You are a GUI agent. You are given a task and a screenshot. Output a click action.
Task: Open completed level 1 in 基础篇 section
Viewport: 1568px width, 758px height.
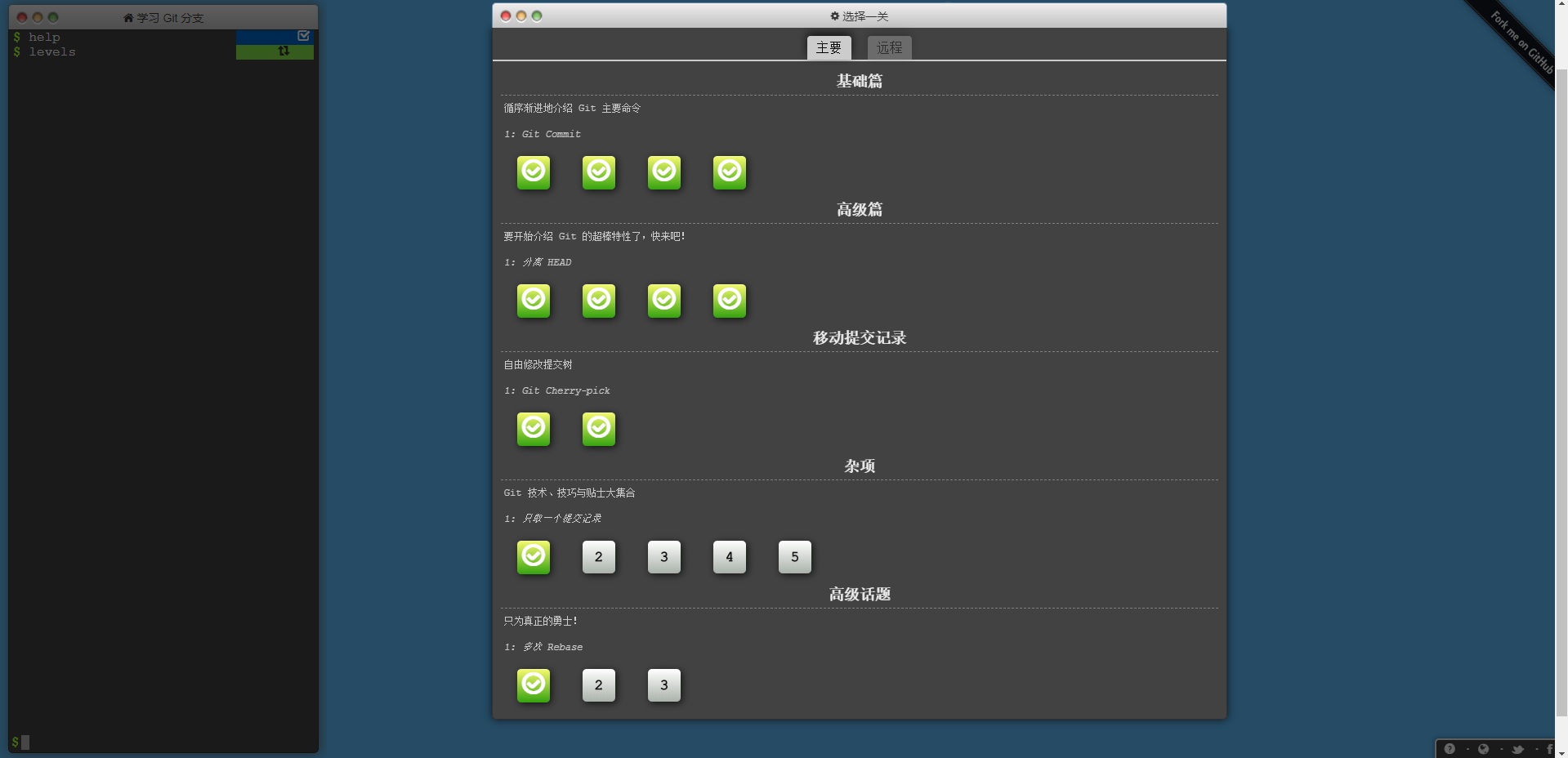(x=534, y=172)
